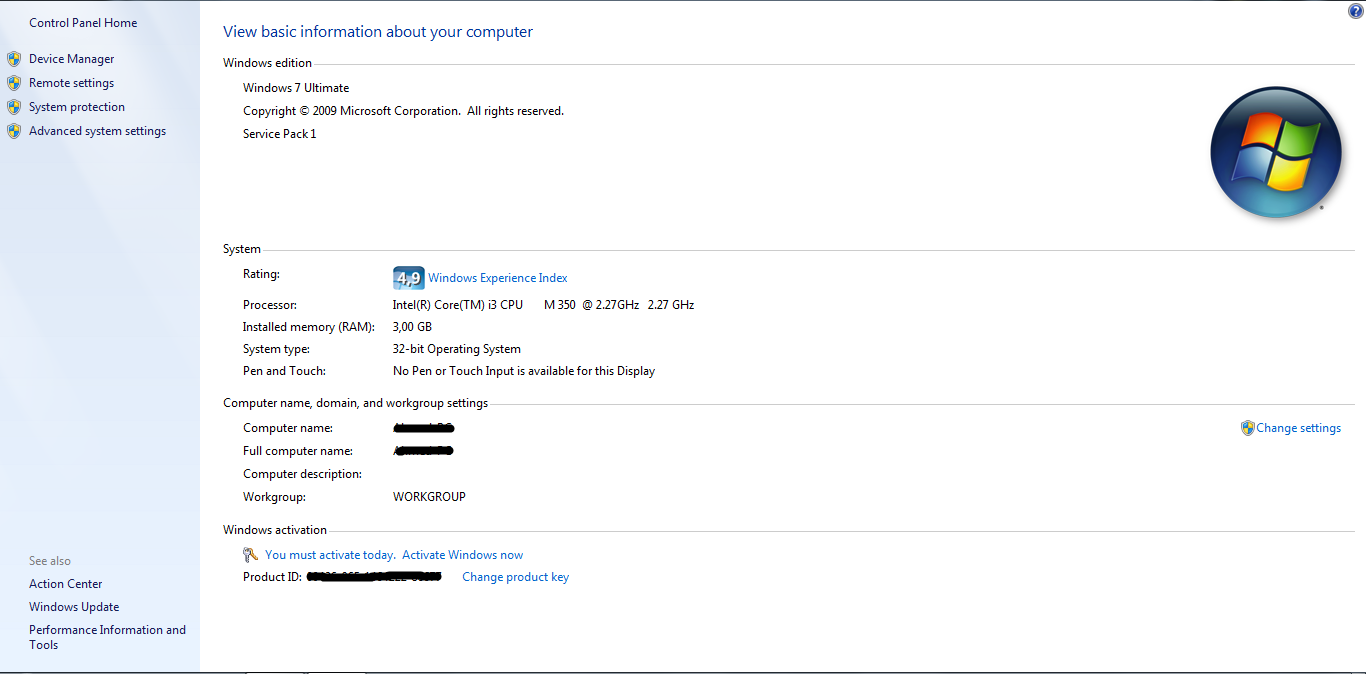Click the "Computer name:" label
This screenshot has height=674, width=1370.
tap(288, 428)
